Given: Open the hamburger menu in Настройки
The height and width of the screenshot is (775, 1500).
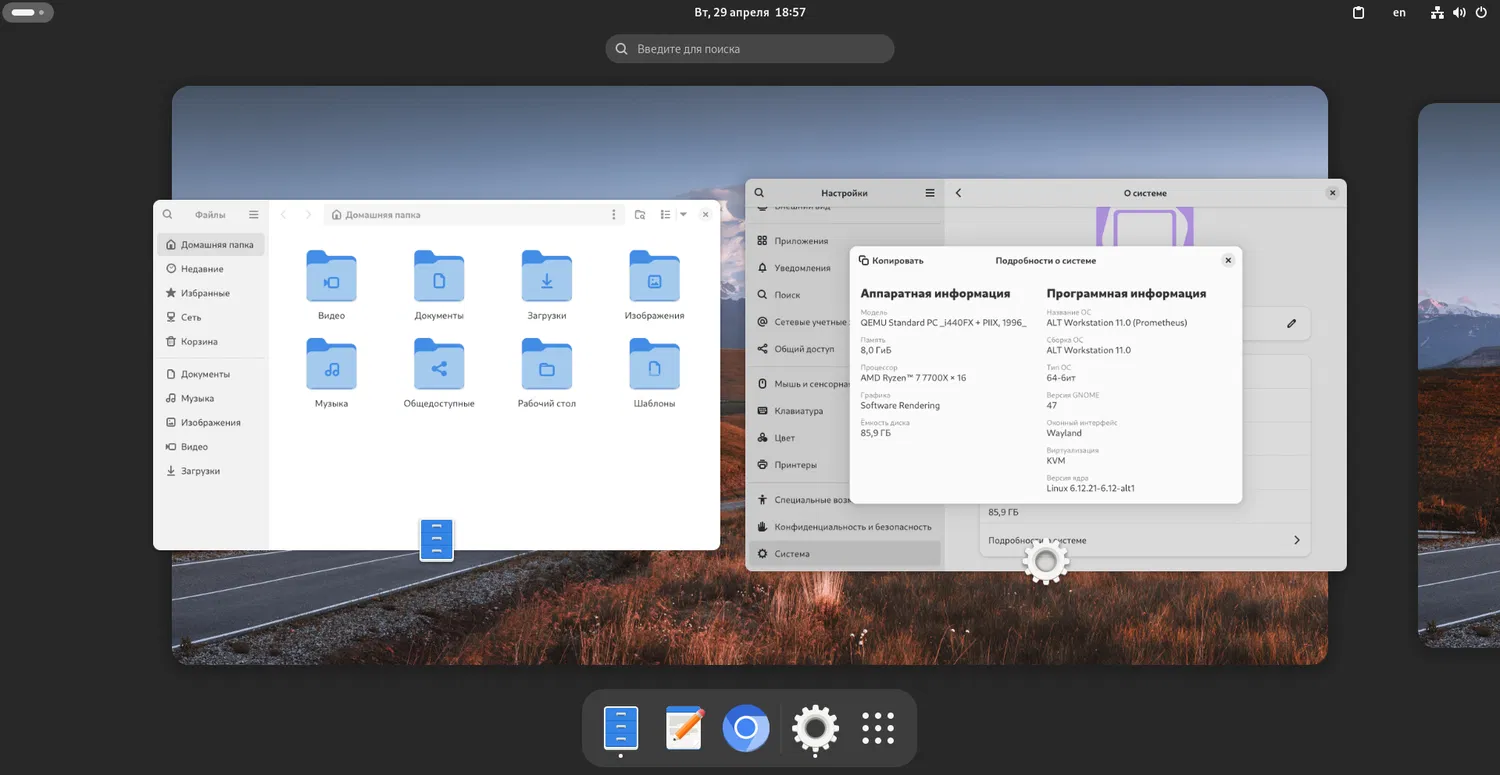Looking at the screenshot, I should (930, 193).
